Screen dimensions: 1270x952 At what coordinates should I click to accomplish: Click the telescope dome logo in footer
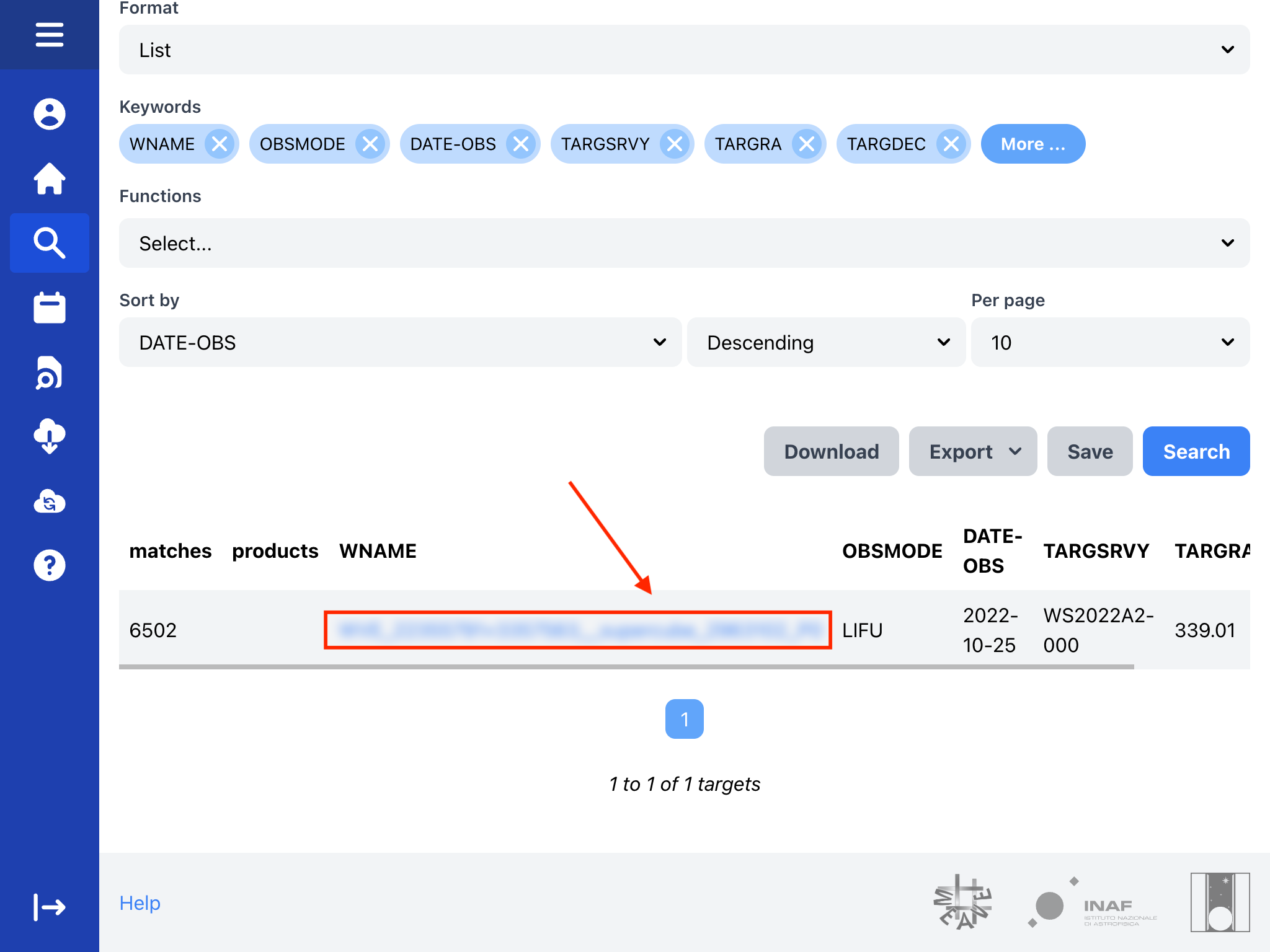click(1220, 902)
